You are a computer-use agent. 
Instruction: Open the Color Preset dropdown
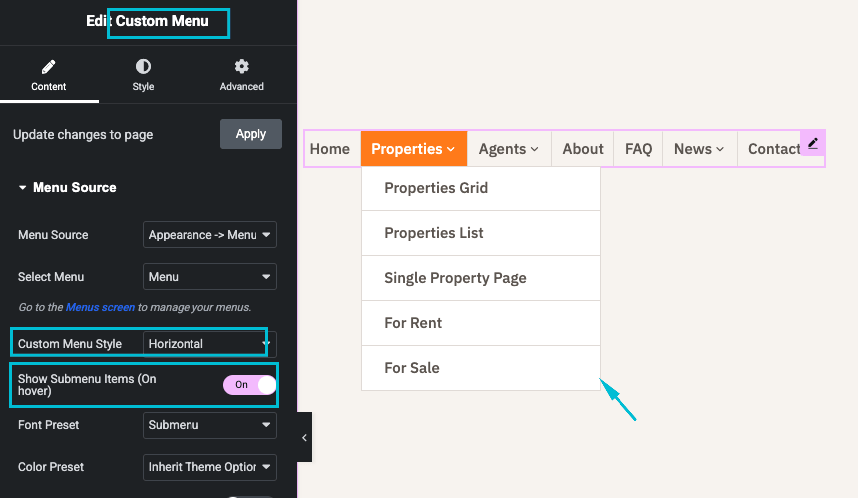(209, 467)
